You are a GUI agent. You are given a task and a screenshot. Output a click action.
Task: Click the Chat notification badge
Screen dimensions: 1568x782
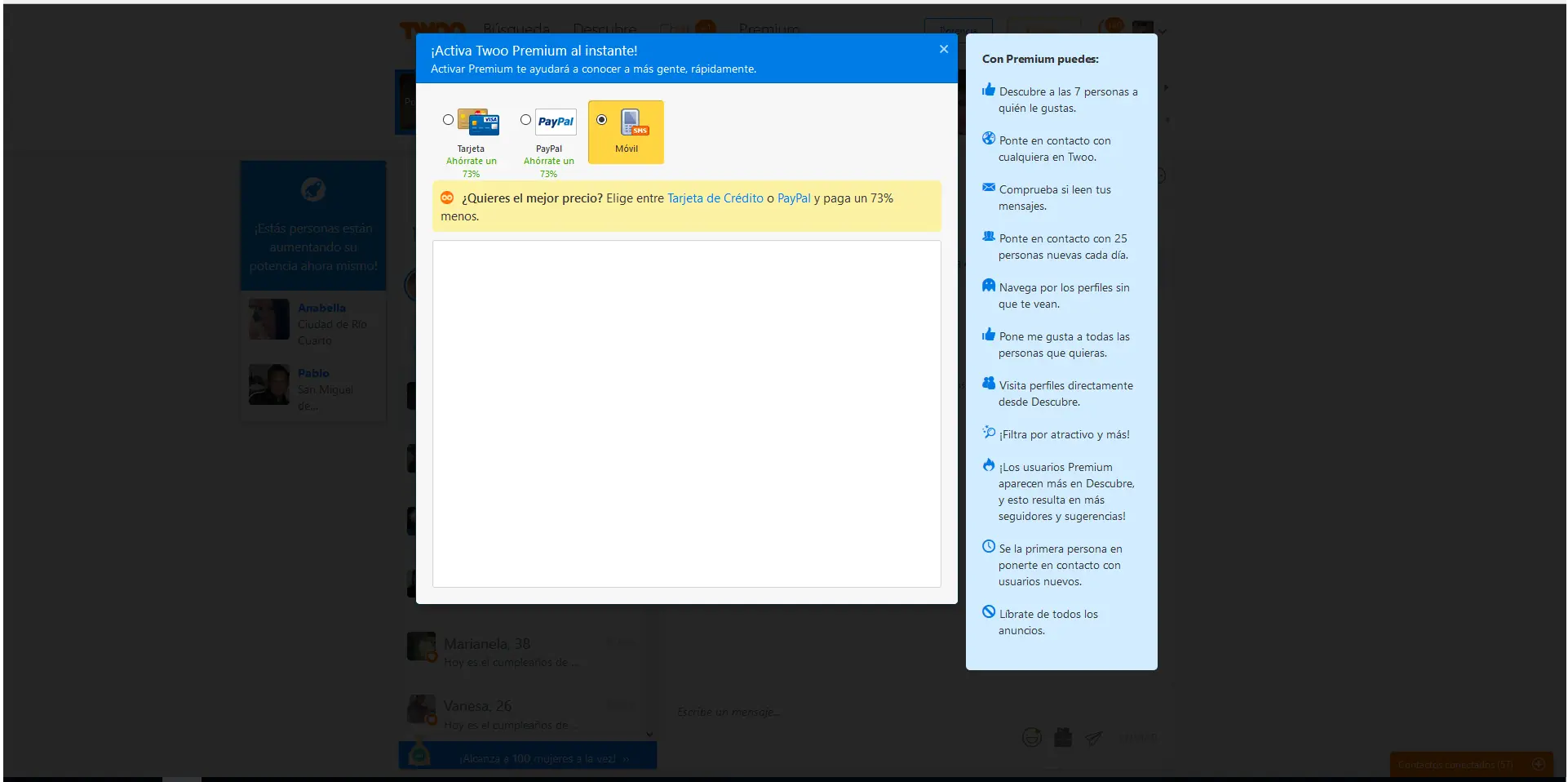tap(706, 28)
